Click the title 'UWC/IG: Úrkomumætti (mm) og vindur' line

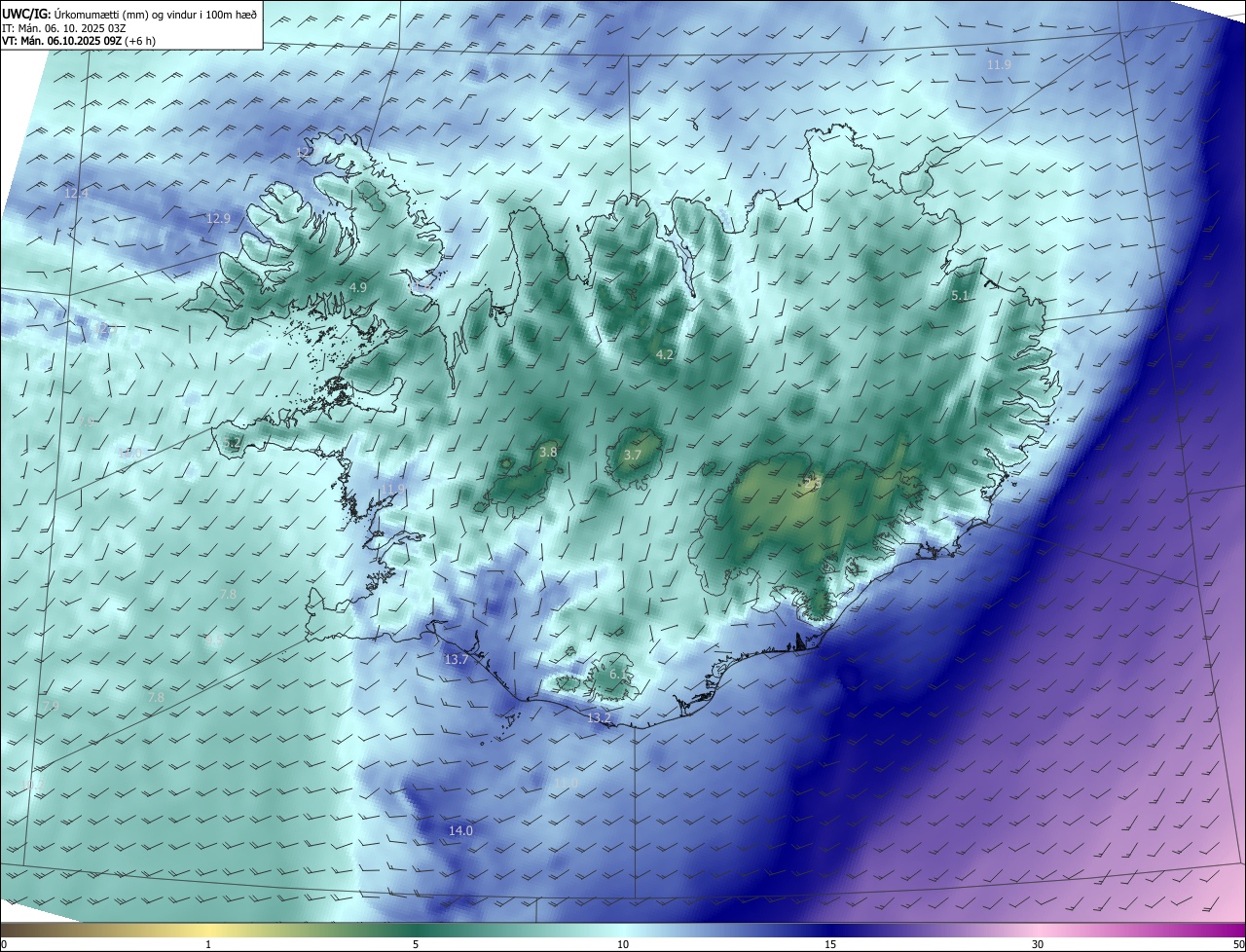pyautogui.click(x=129, y=14)
